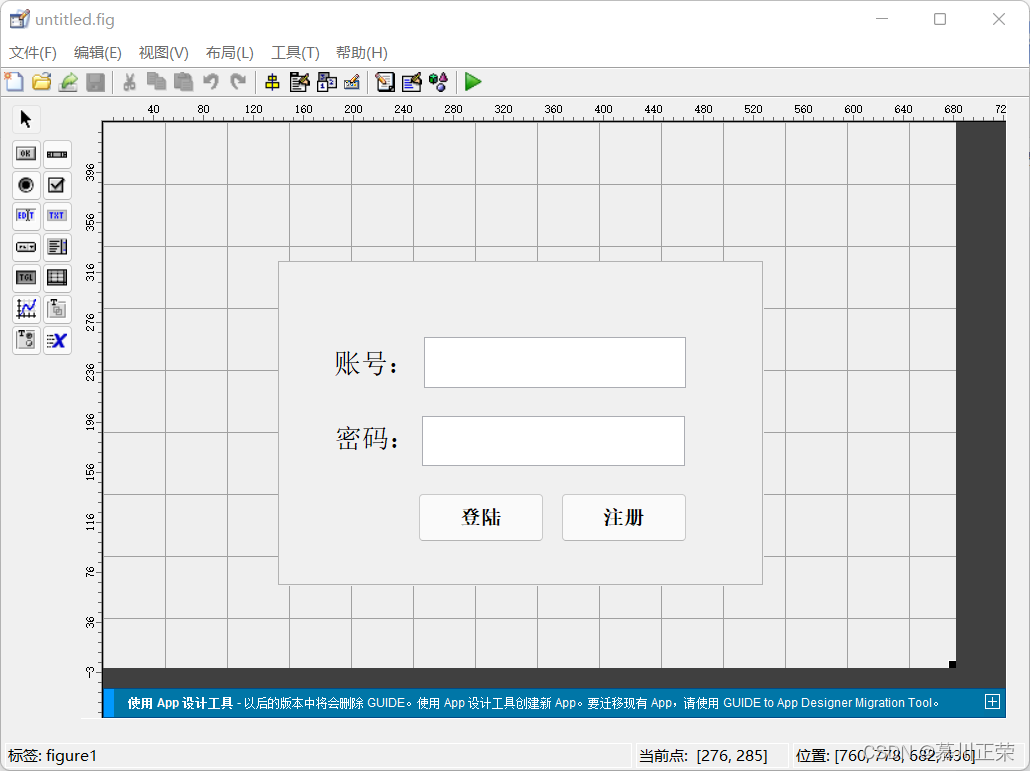The height and width of the screenshot is (771, 1030).
Task: Select the Push Button component tool
Action: [x=26, y=154]
